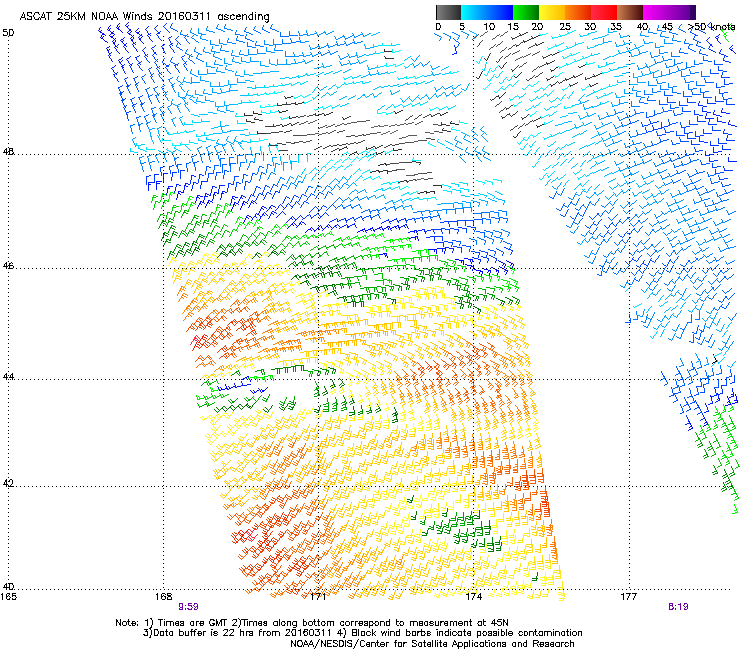The height and width of the screenshot is (650, 740).
Task: Click the latitude axis label '44'
Action: coord(9,377)
